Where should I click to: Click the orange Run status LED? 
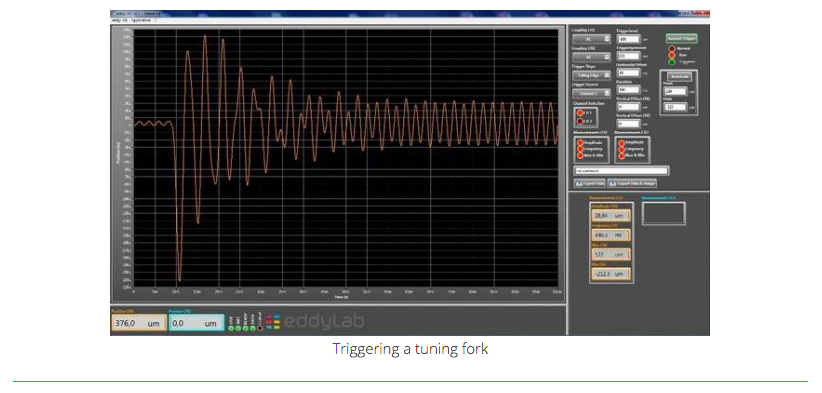(x=672, y=54)
